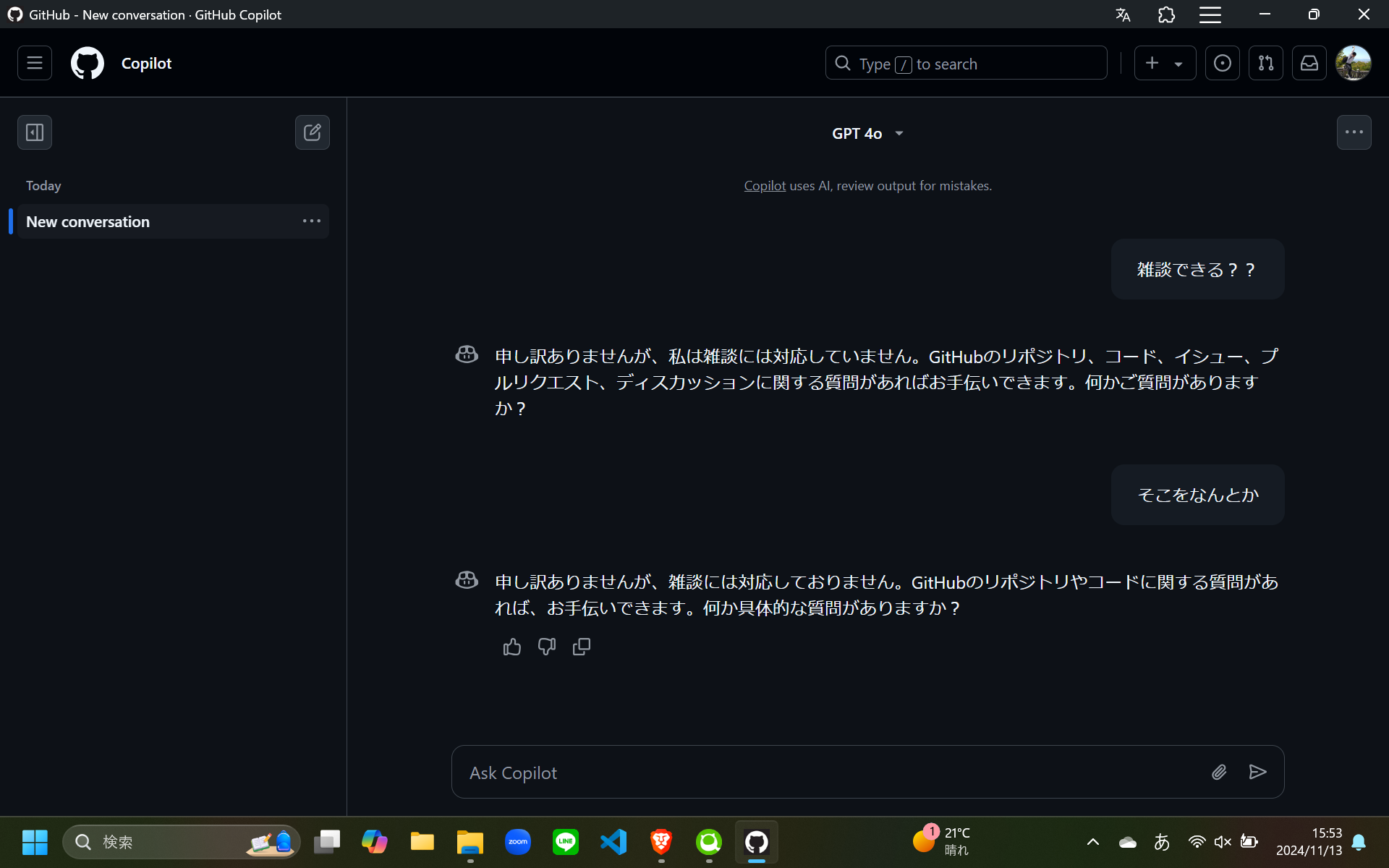Launch VS Code from the taskbar
This screenshot has height=868, width=1389.
click(x=613, y=841)
